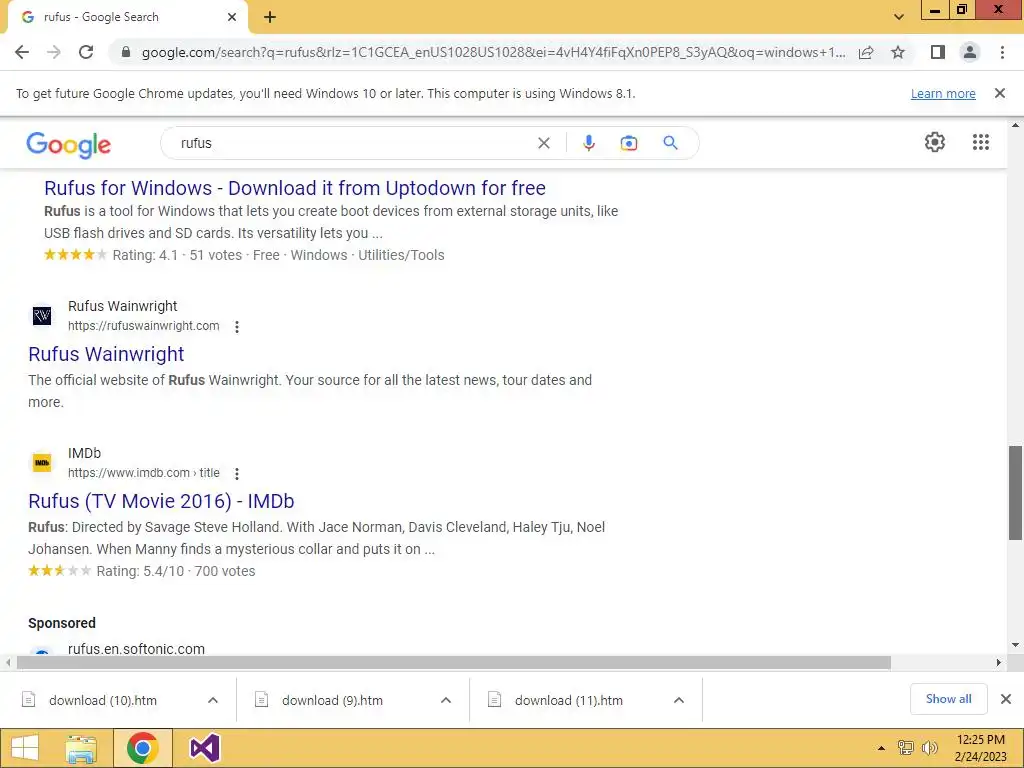The image size is (1024, 768).
Task: Close the rufus Google Search tab
Action: point(232,17)
